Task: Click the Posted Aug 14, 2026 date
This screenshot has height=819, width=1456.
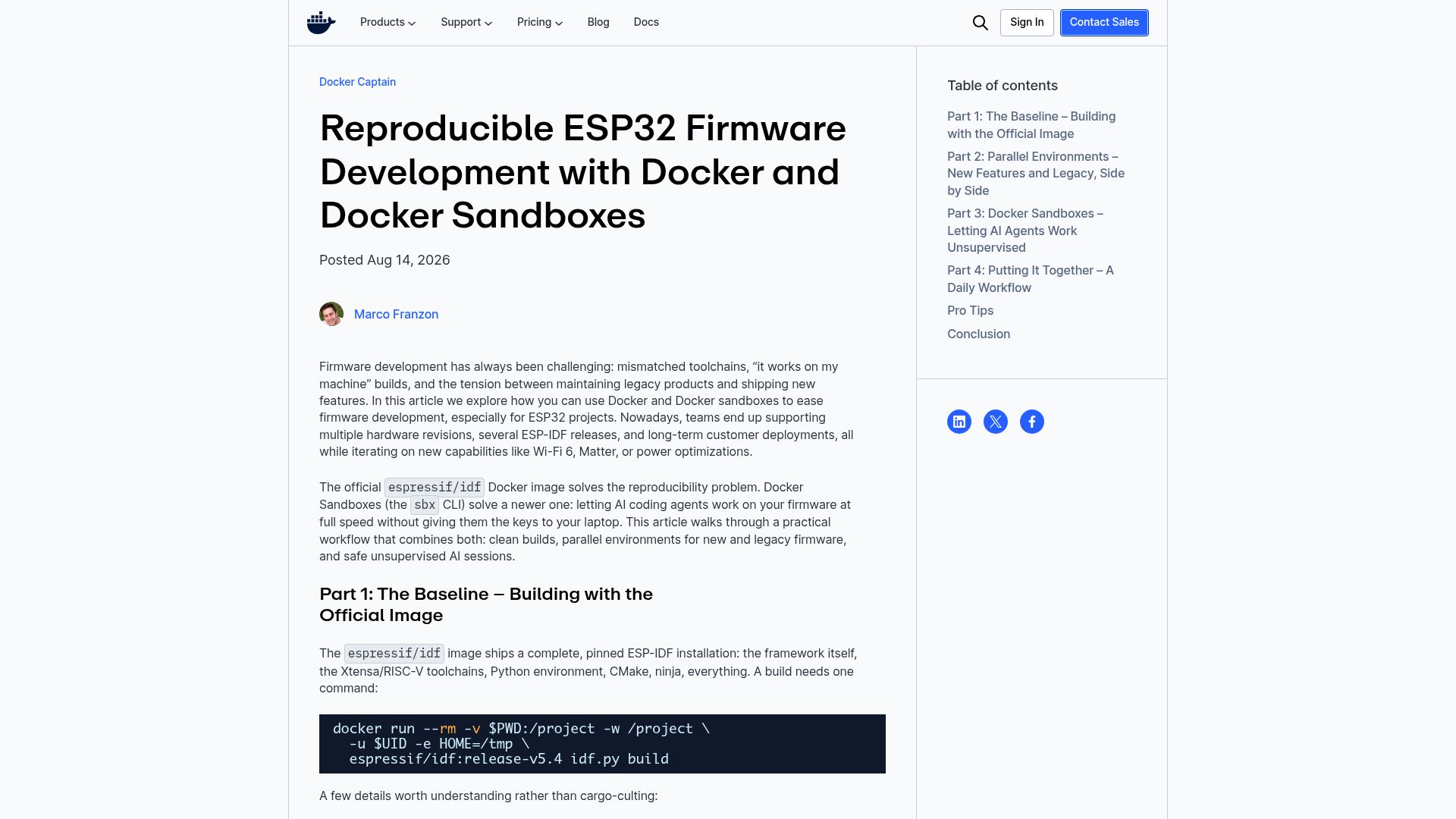Action: [x=384, y=260]
